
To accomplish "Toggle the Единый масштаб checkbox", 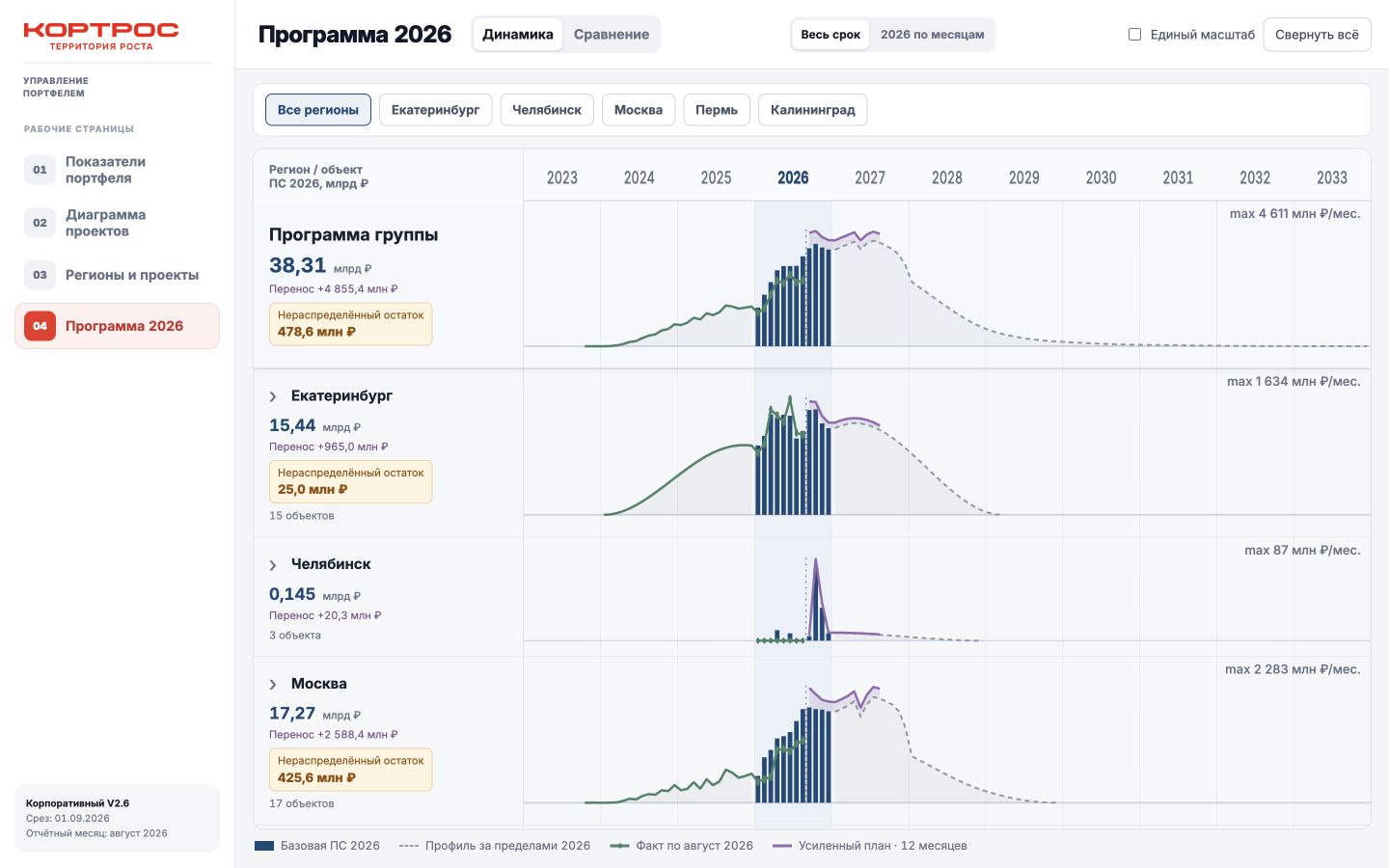I will tap(1135, 35).
